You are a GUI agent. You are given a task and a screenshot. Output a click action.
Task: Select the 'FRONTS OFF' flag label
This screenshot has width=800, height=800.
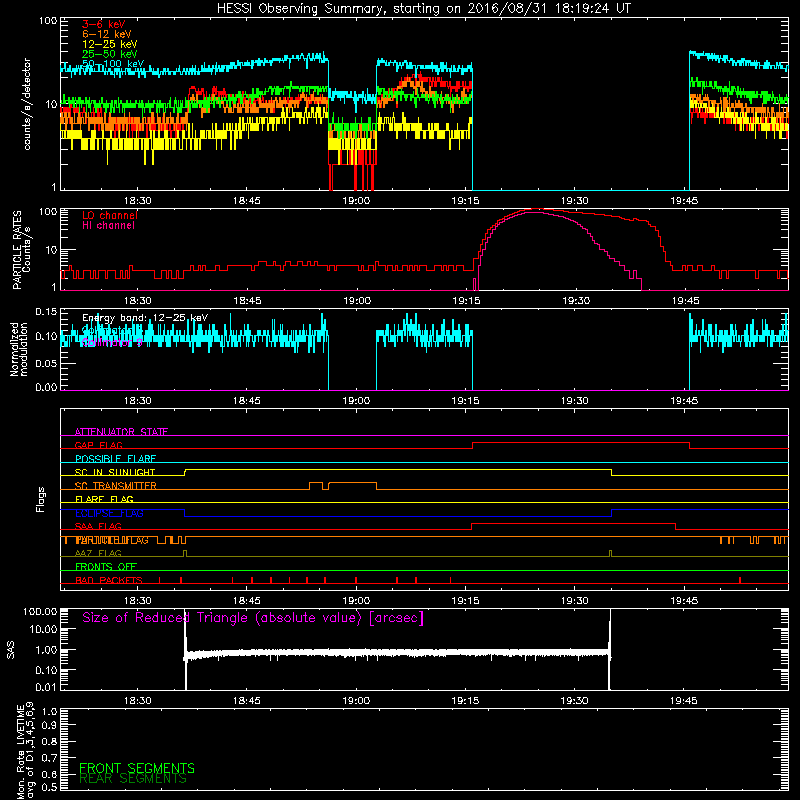(x=106, y=567)
